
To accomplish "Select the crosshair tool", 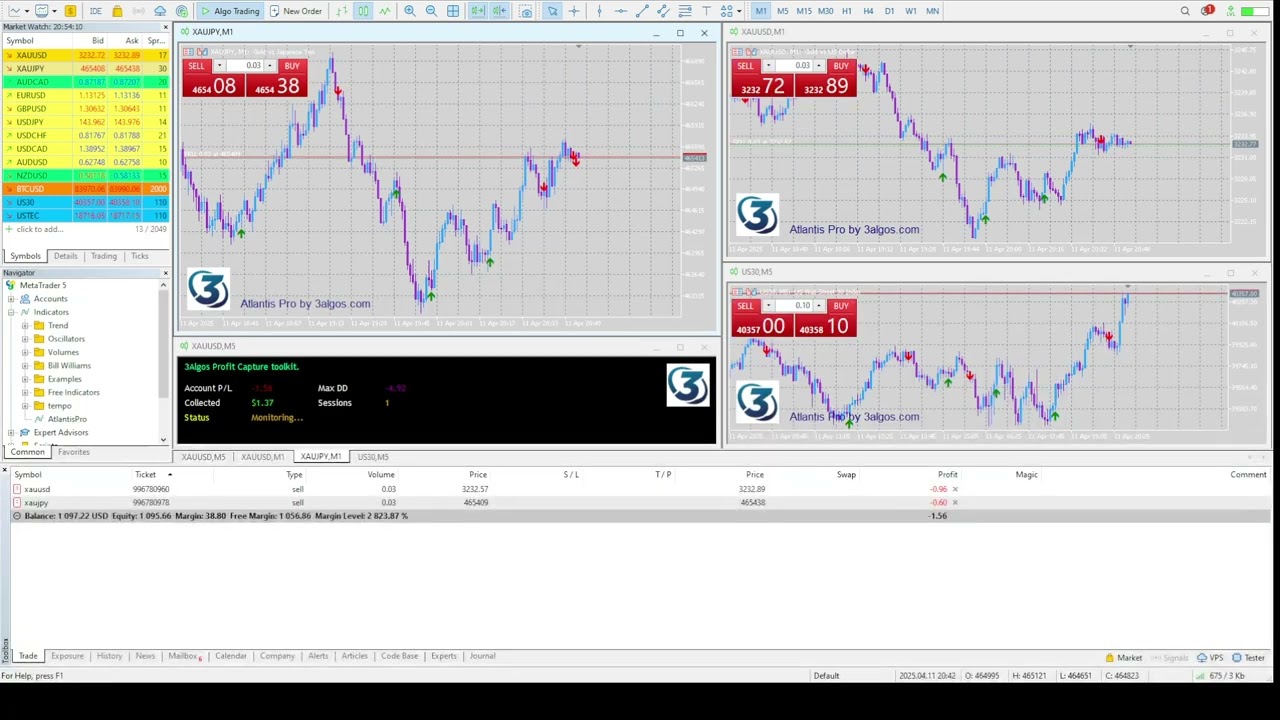I will (574, 11).
